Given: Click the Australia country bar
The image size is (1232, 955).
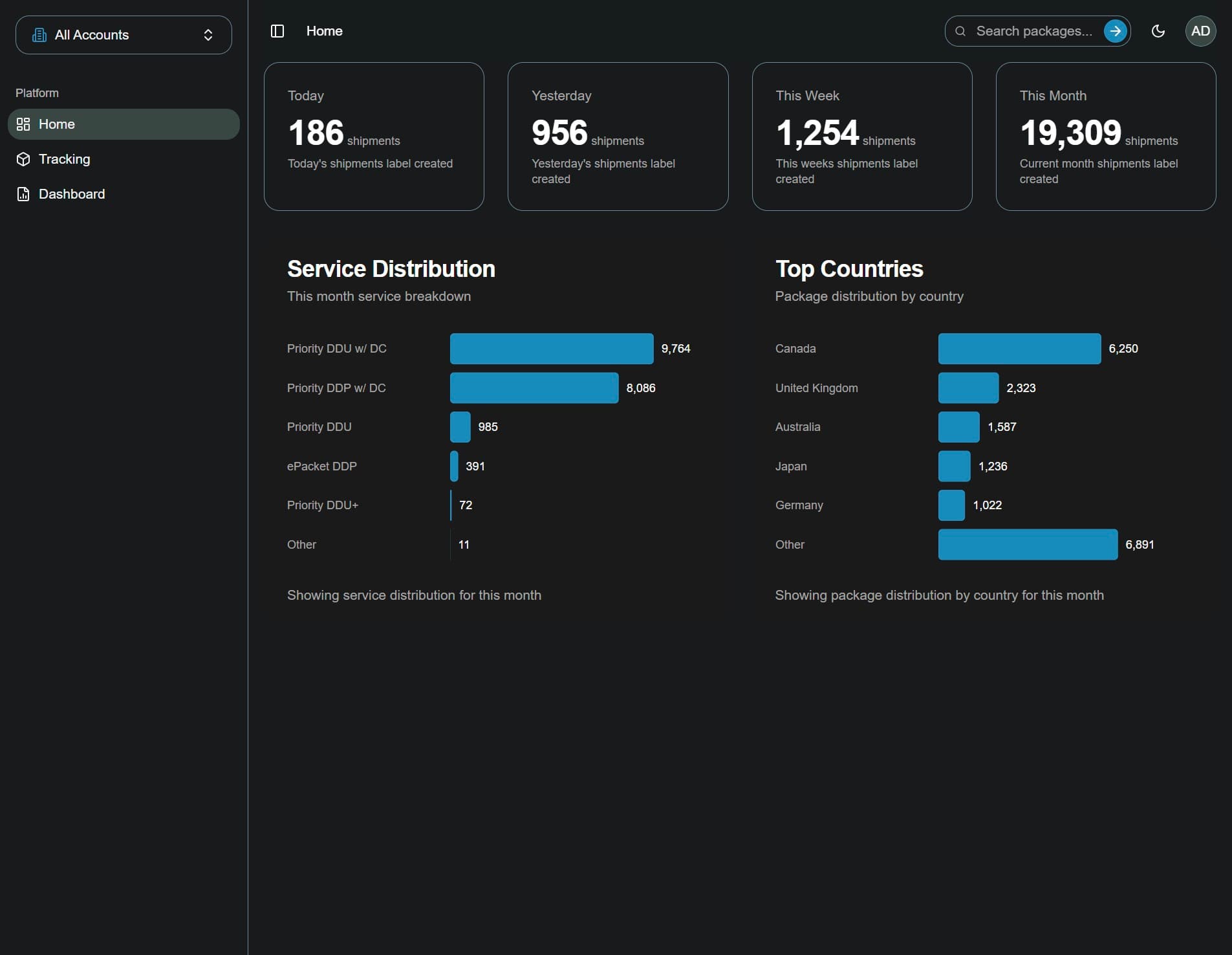Looking at the screenshot, I should pos(959,427).
